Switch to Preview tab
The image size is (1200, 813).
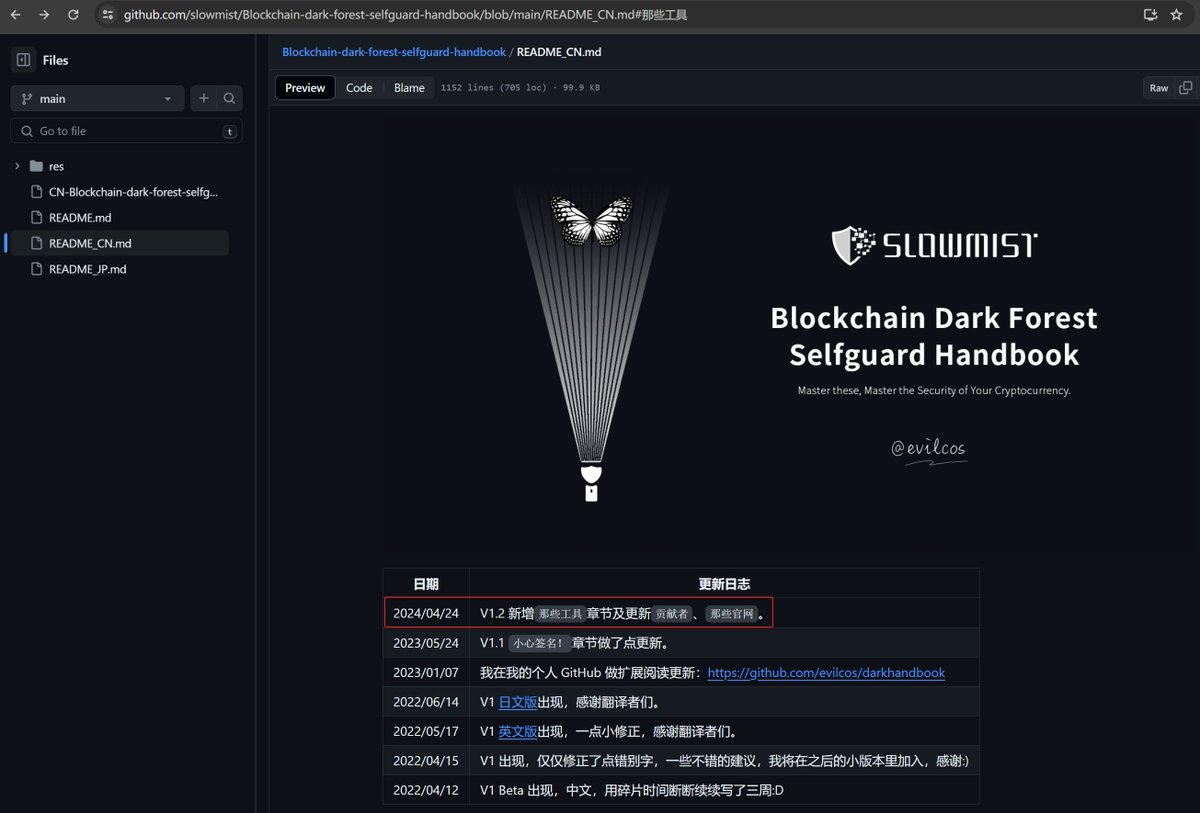point(305,88)
